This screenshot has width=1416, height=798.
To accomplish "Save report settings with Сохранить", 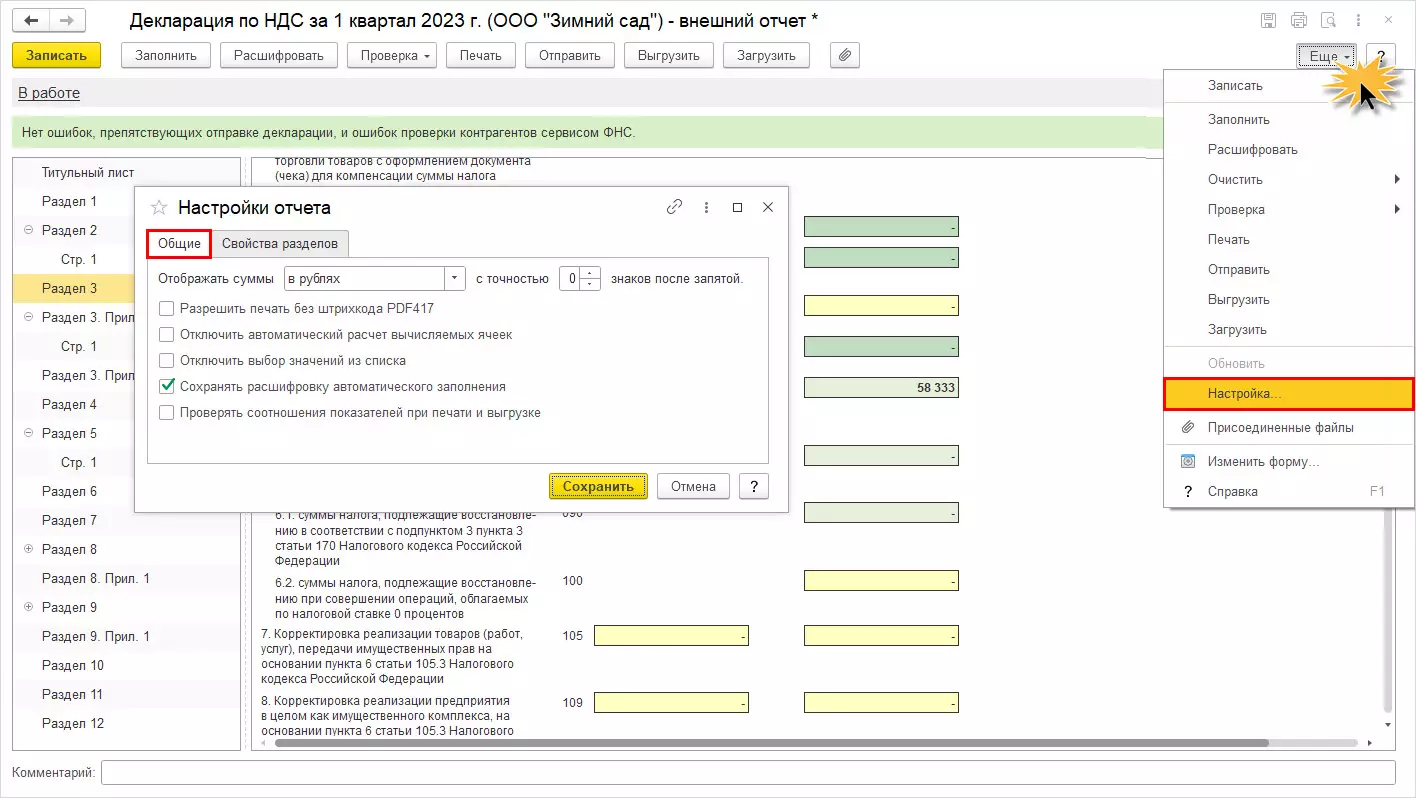I will click(599, 487).
